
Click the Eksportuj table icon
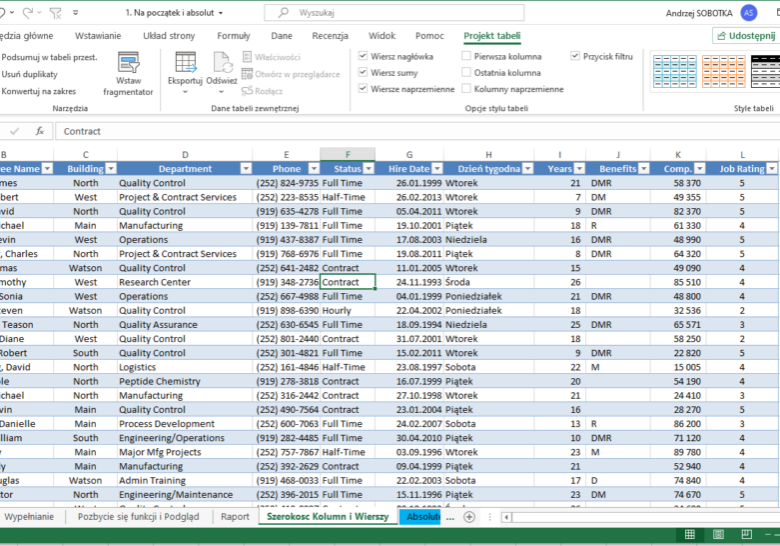point(185,63)
